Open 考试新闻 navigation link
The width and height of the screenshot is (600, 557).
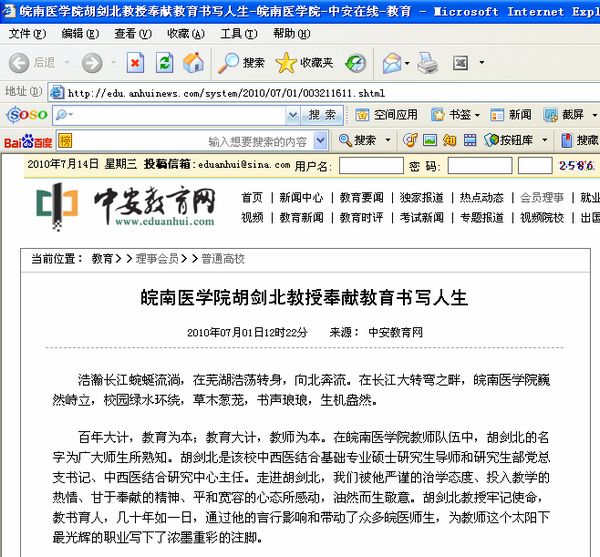coord(421,218)
